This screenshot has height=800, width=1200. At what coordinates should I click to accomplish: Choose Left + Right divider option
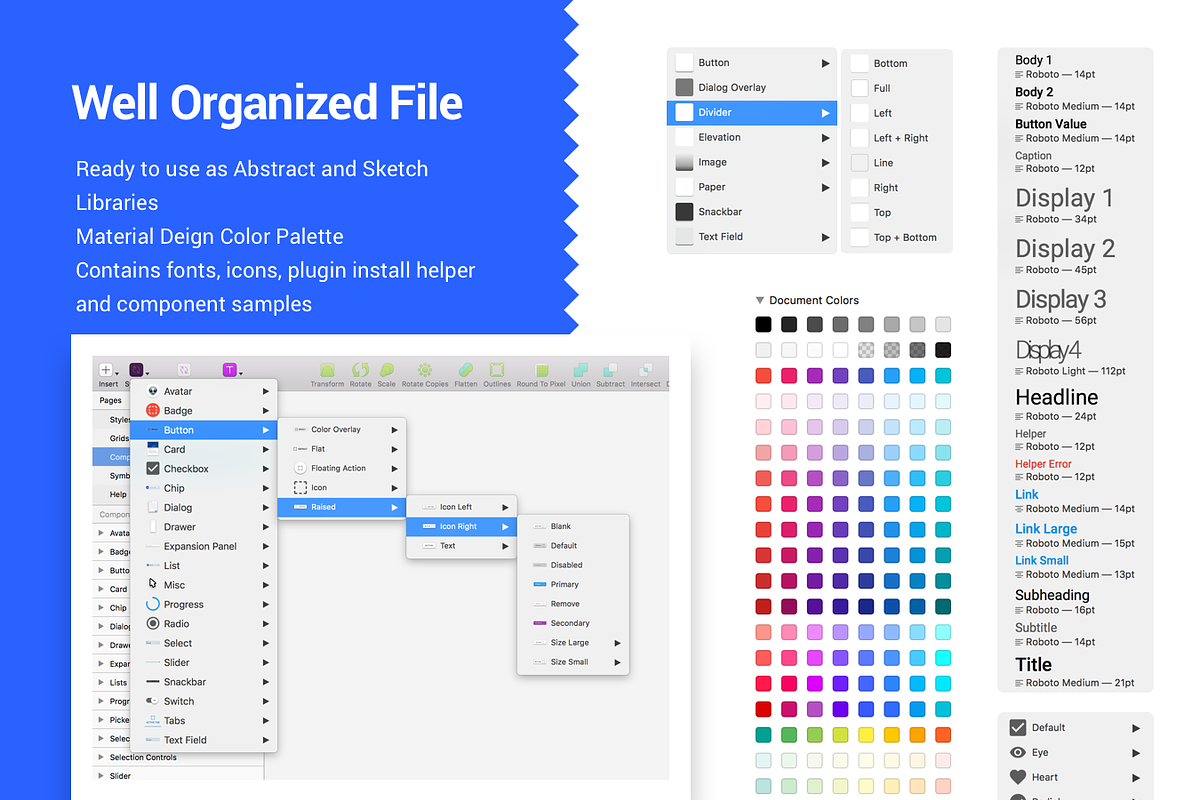(897, 138)
